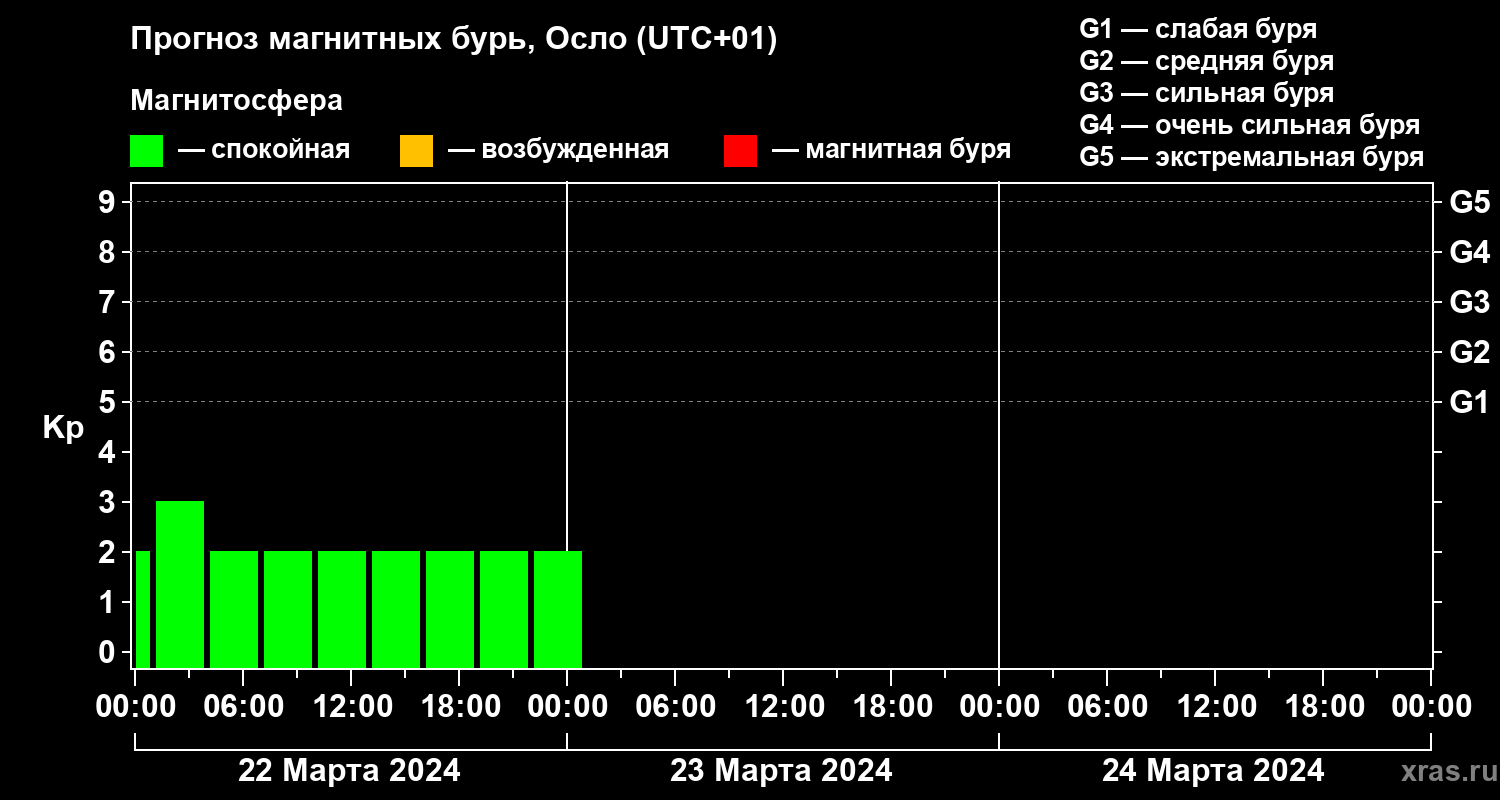Click the G1 label on the right axis
This screenshot has width=1500, height=800.
[x=1470, y=402]
